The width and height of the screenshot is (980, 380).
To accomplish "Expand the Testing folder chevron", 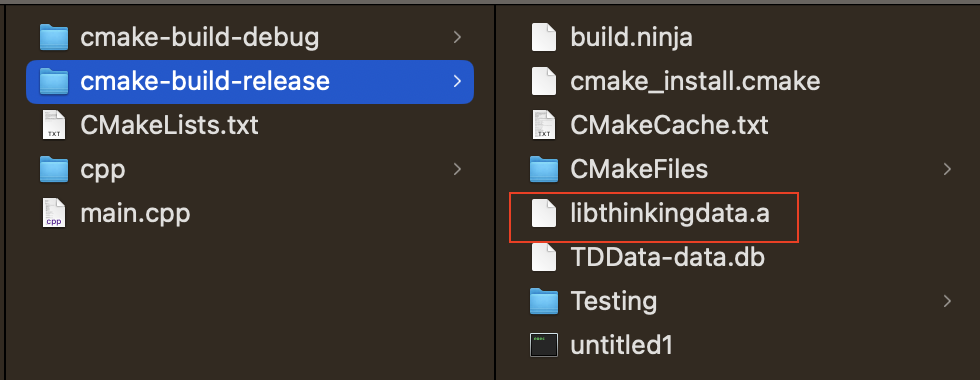I will 948,301.
